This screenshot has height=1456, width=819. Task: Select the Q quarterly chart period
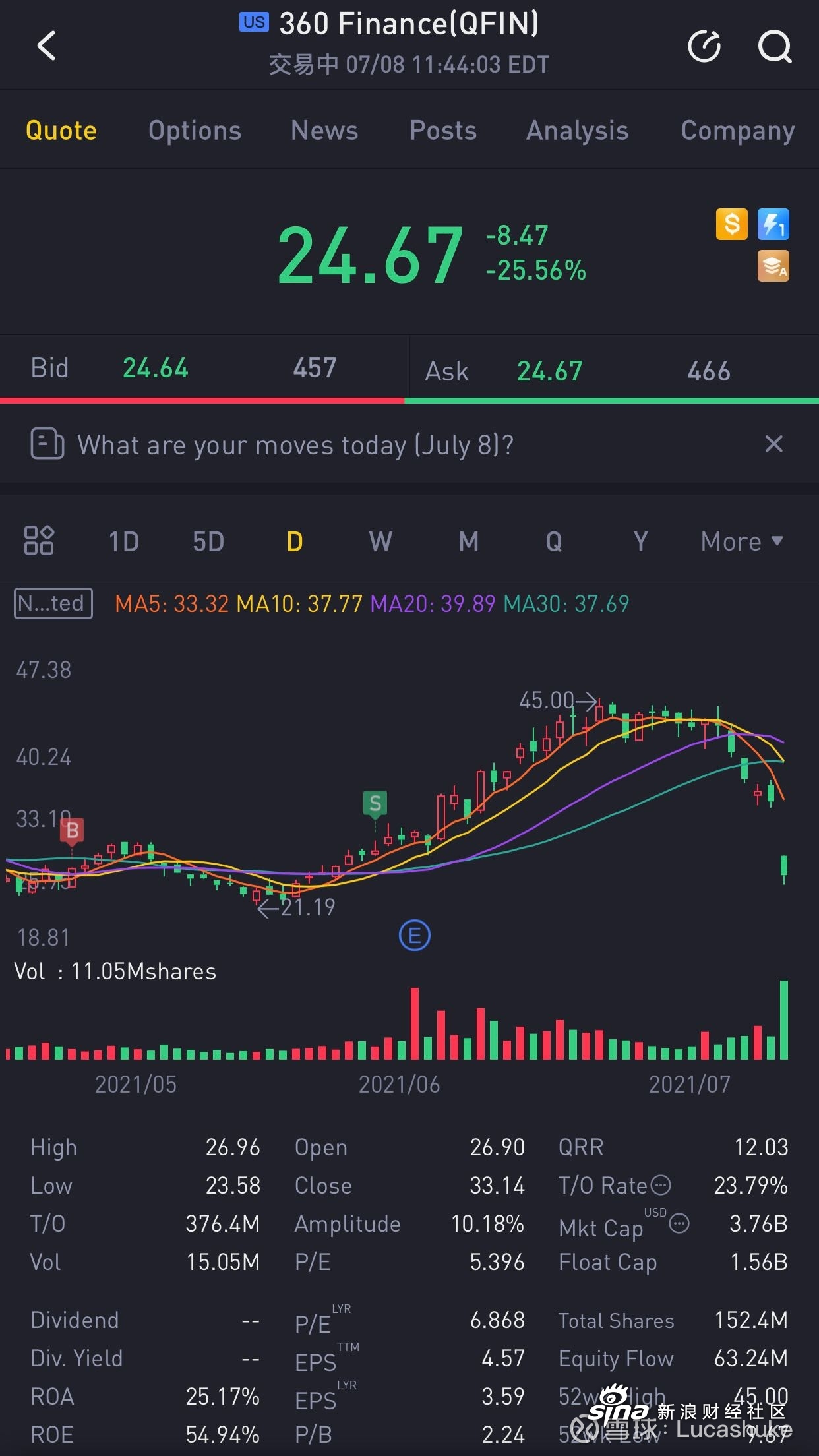click(554, 541)
